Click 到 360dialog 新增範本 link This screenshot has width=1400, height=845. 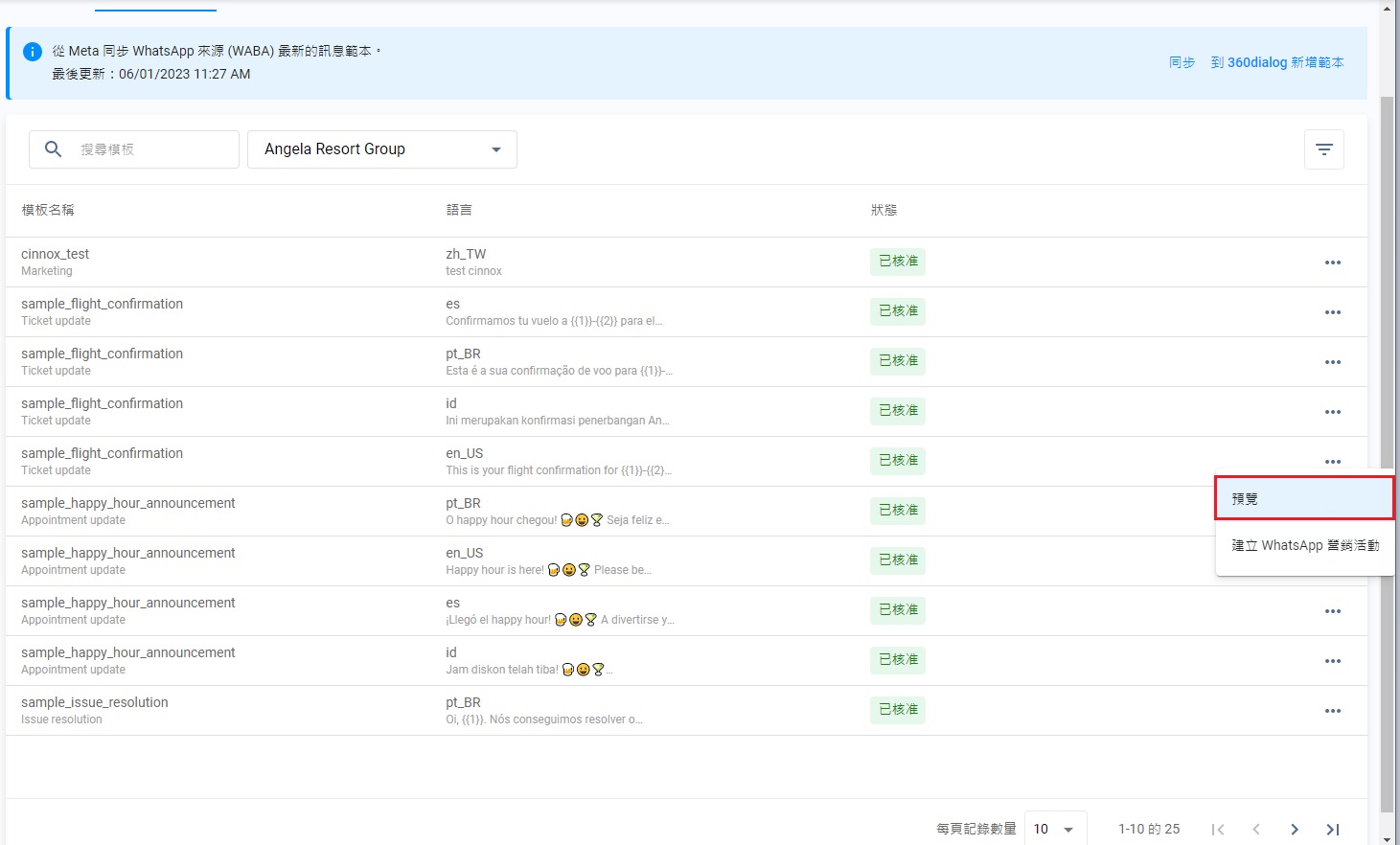click(x=1276, y=62)
